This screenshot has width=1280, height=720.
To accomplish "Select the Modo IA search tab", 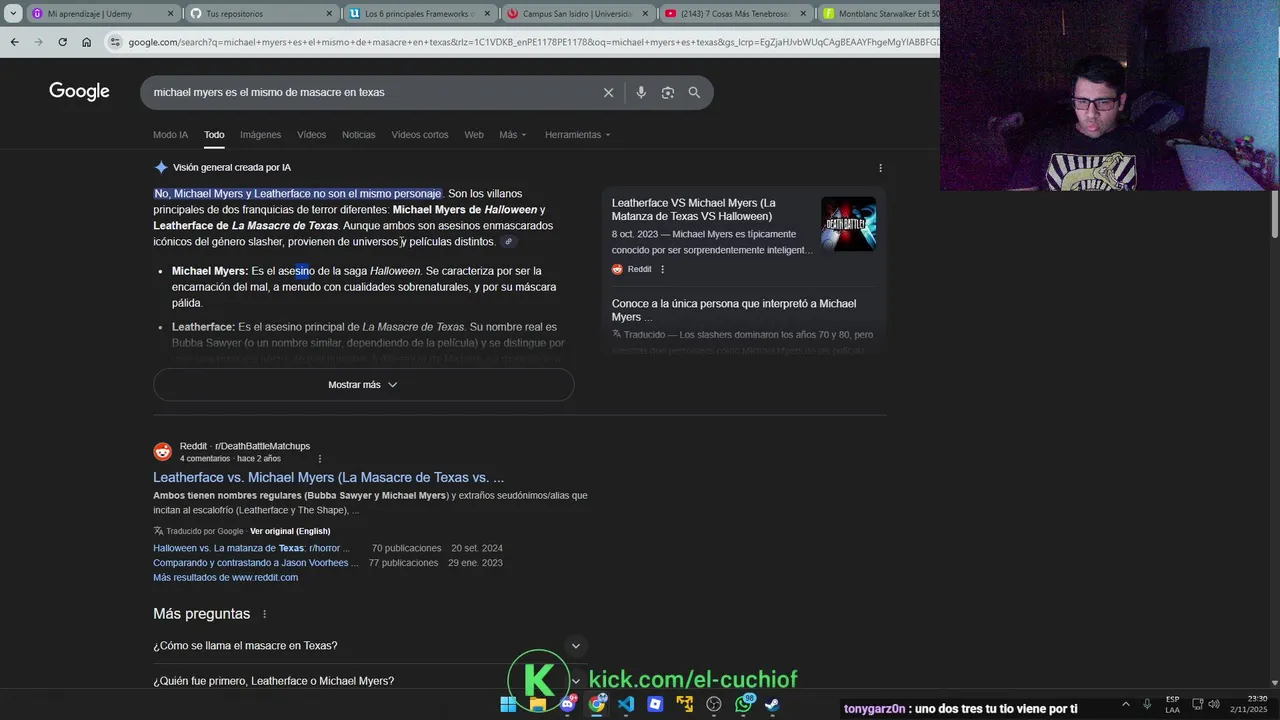I will (x=170, y=135).
